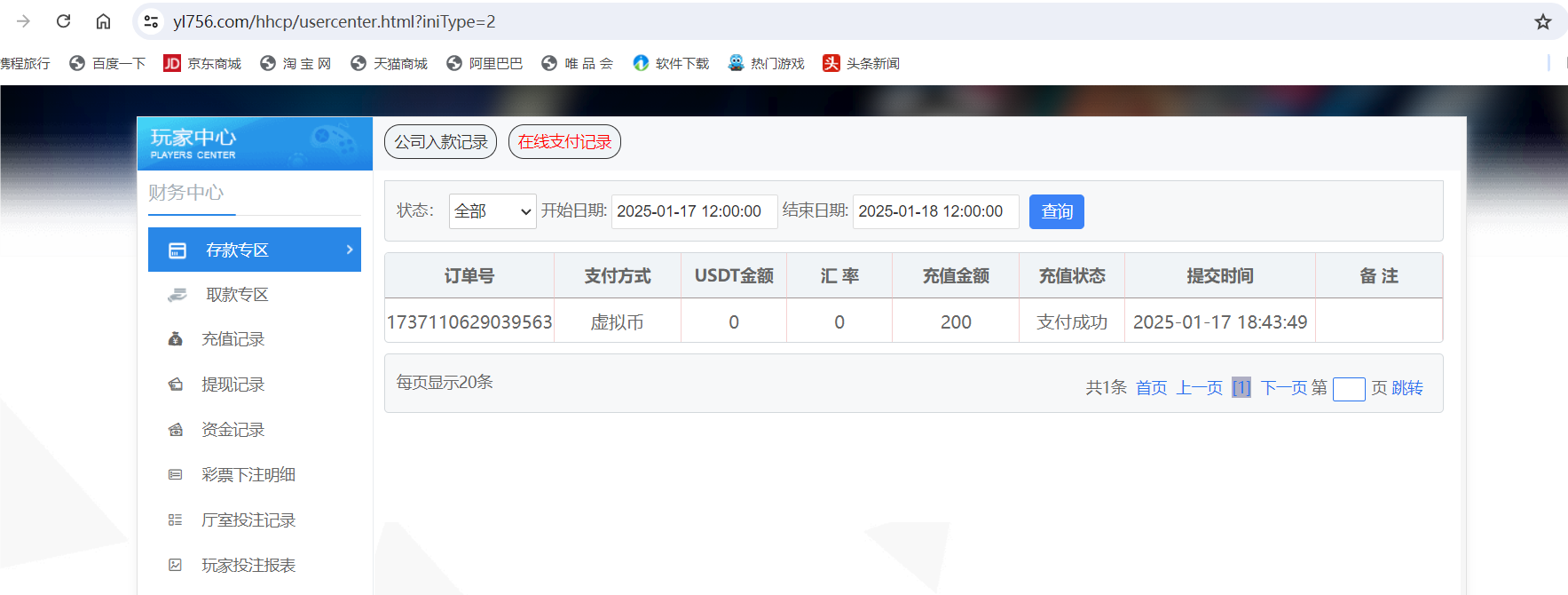Viewport: 1568px width, 595px height.
Task: Go to browser home icon
Action: [x=103, y=21]
